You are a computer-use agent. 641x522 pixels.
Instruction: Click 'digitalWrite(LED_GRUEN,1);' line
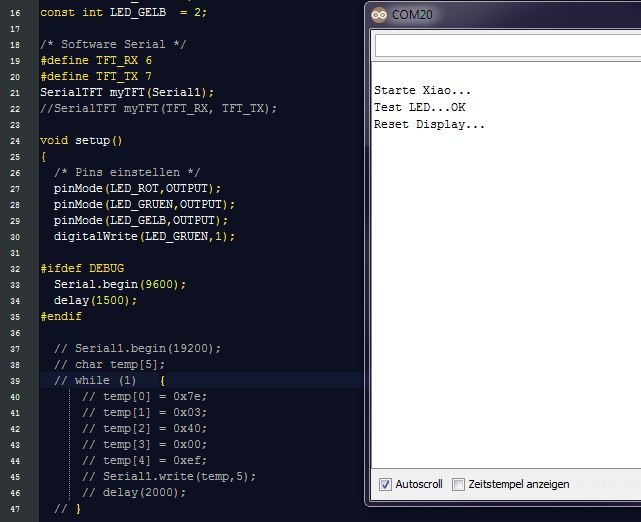tap(144, 236)
